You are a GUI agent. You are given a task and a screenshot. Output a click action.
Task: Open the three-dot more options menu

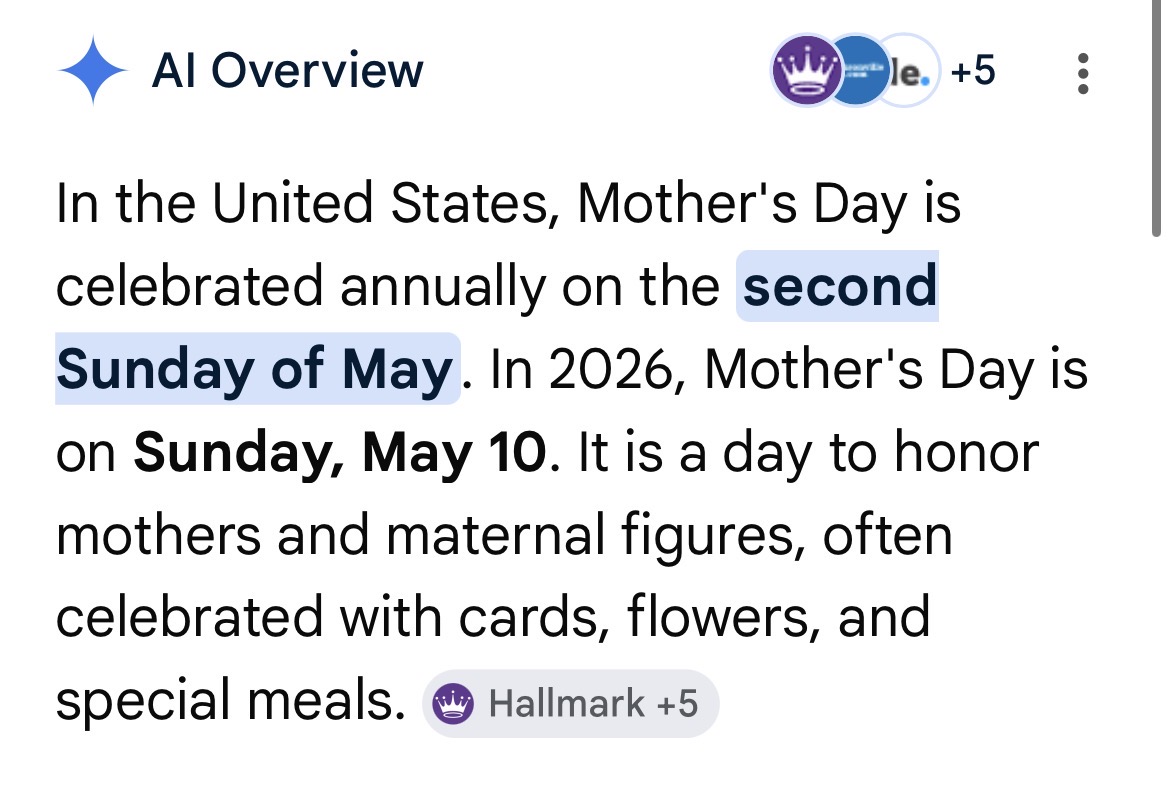1082,73
